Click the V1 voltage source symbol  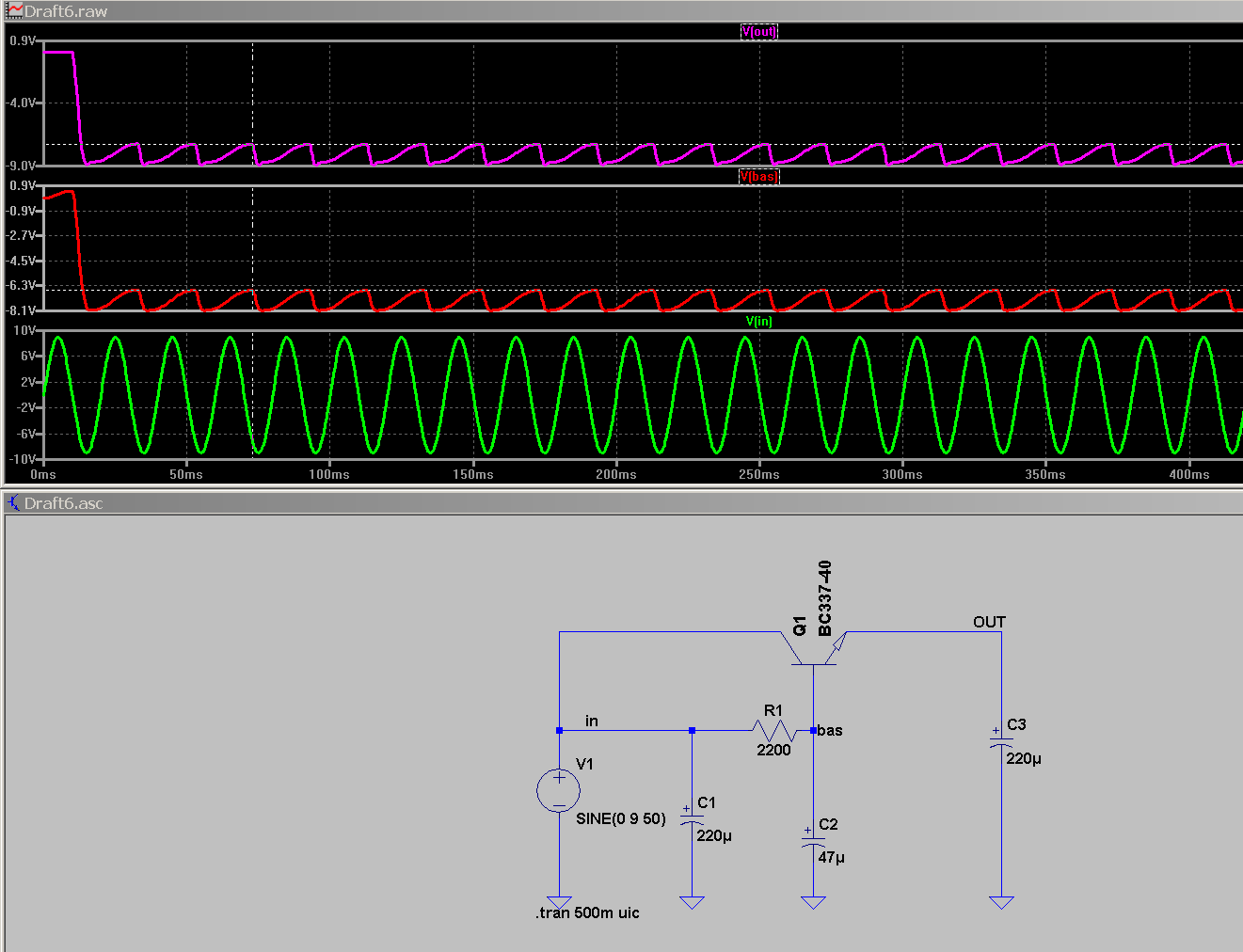point(559,790)
